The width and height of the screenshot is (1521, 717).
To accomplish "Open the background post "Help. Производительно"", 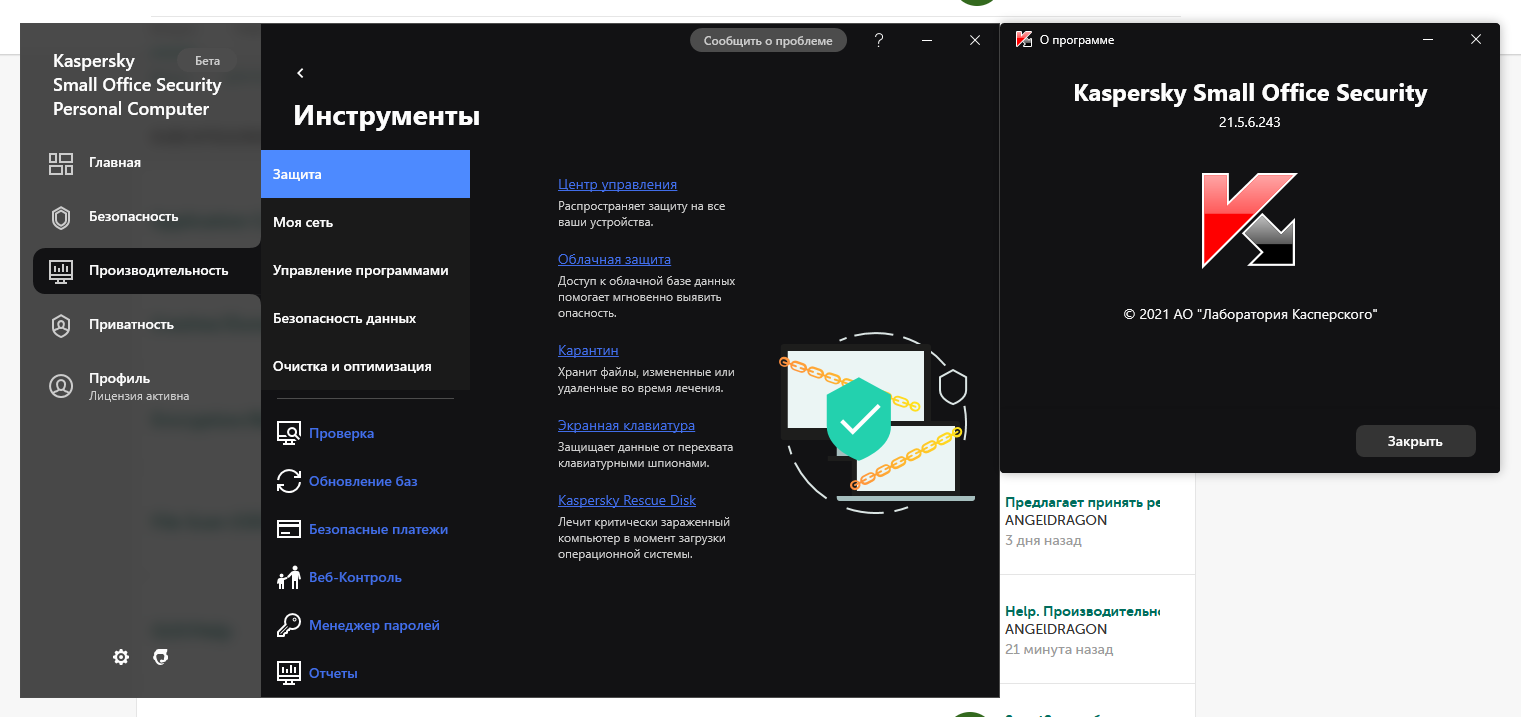I will coord(1082,610).
